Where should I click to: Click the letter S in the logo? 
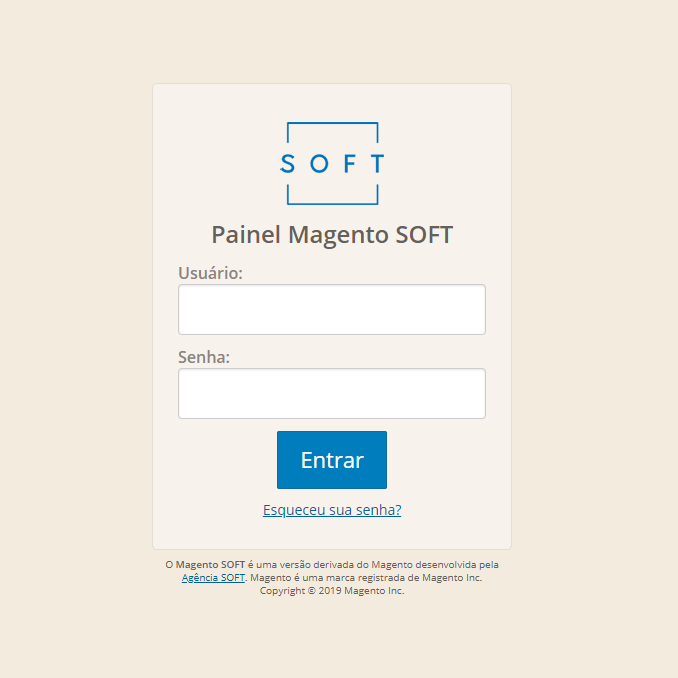tap(288, 164)
